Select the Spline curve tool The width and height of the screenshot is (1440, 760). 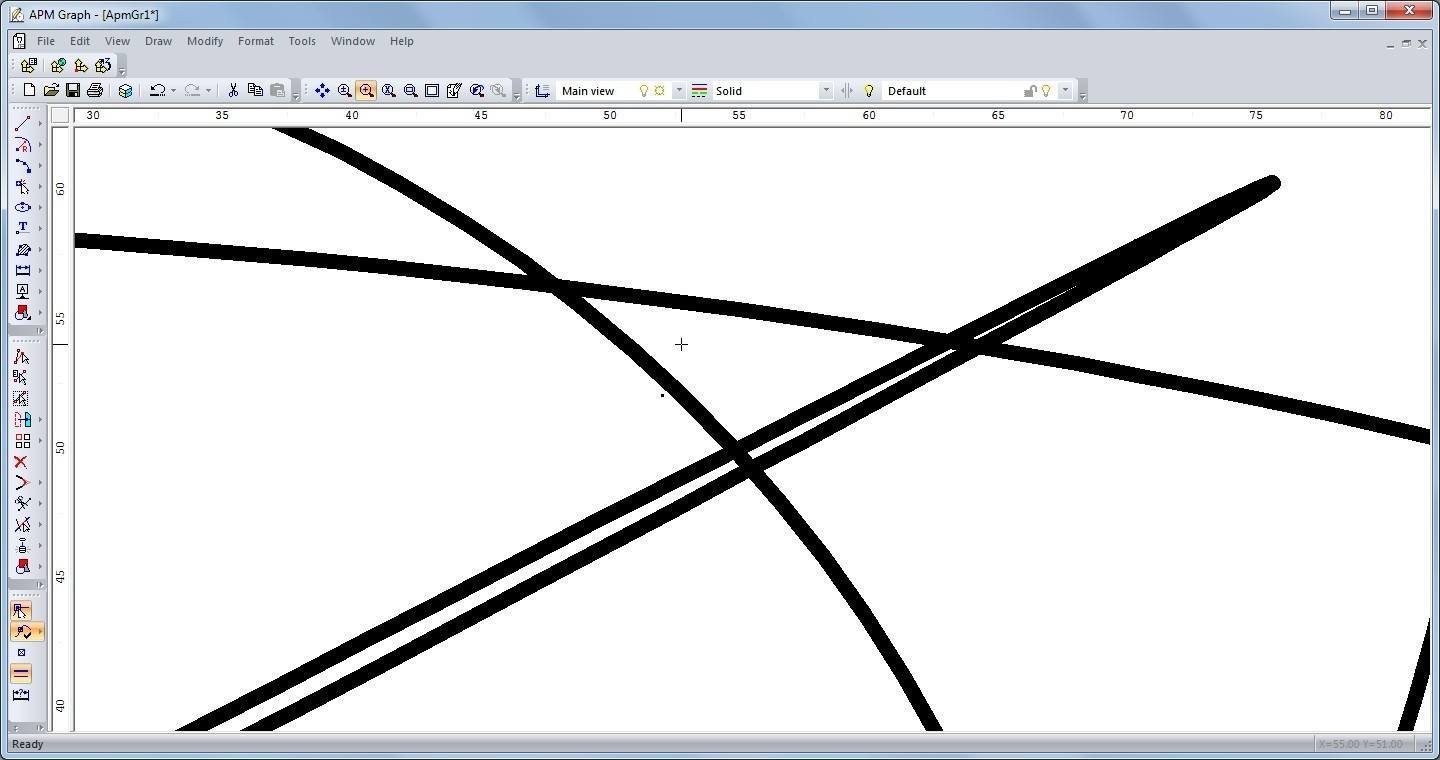pos(22,165)
